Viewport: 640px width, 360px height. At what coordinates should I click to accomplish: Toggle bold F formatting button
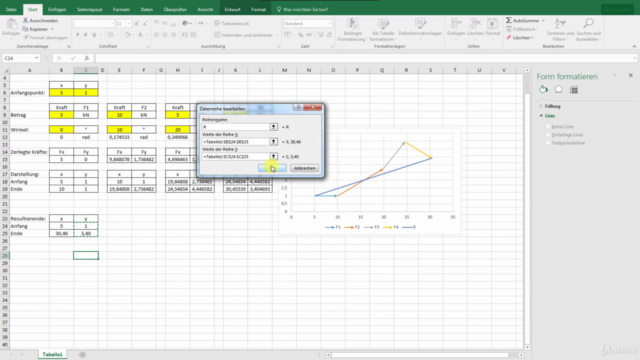coord(78,35)
